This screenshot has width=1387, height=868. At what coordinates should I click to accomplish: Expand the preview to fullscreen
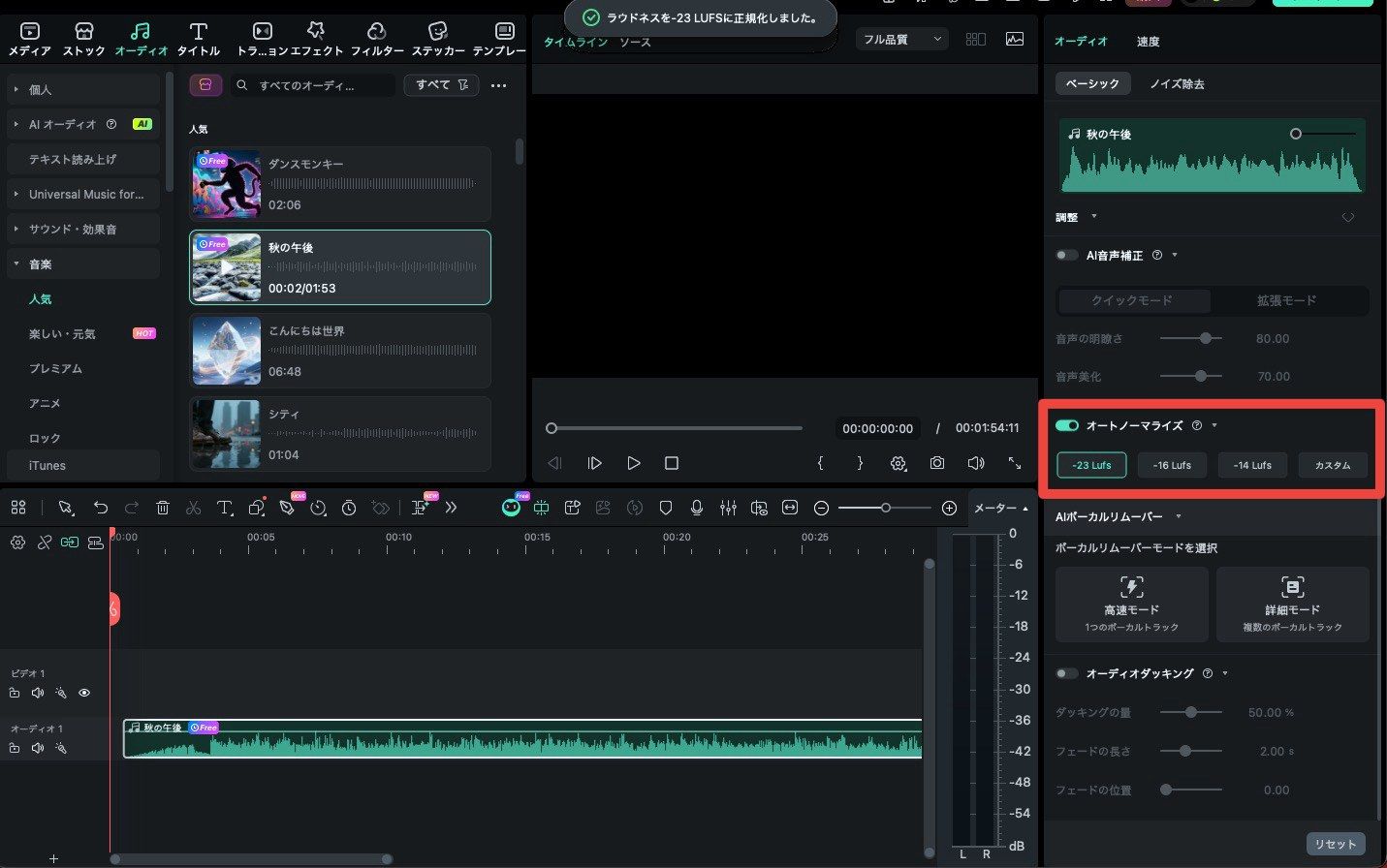pos(1015,463)
